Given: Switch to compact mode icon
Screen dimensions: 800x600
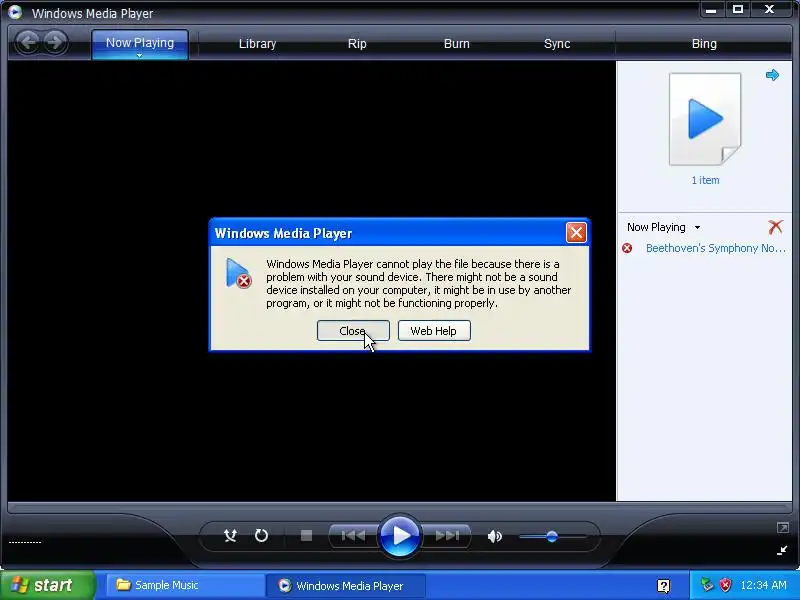Looking at the screenshot, I should (x=782, y=550).
